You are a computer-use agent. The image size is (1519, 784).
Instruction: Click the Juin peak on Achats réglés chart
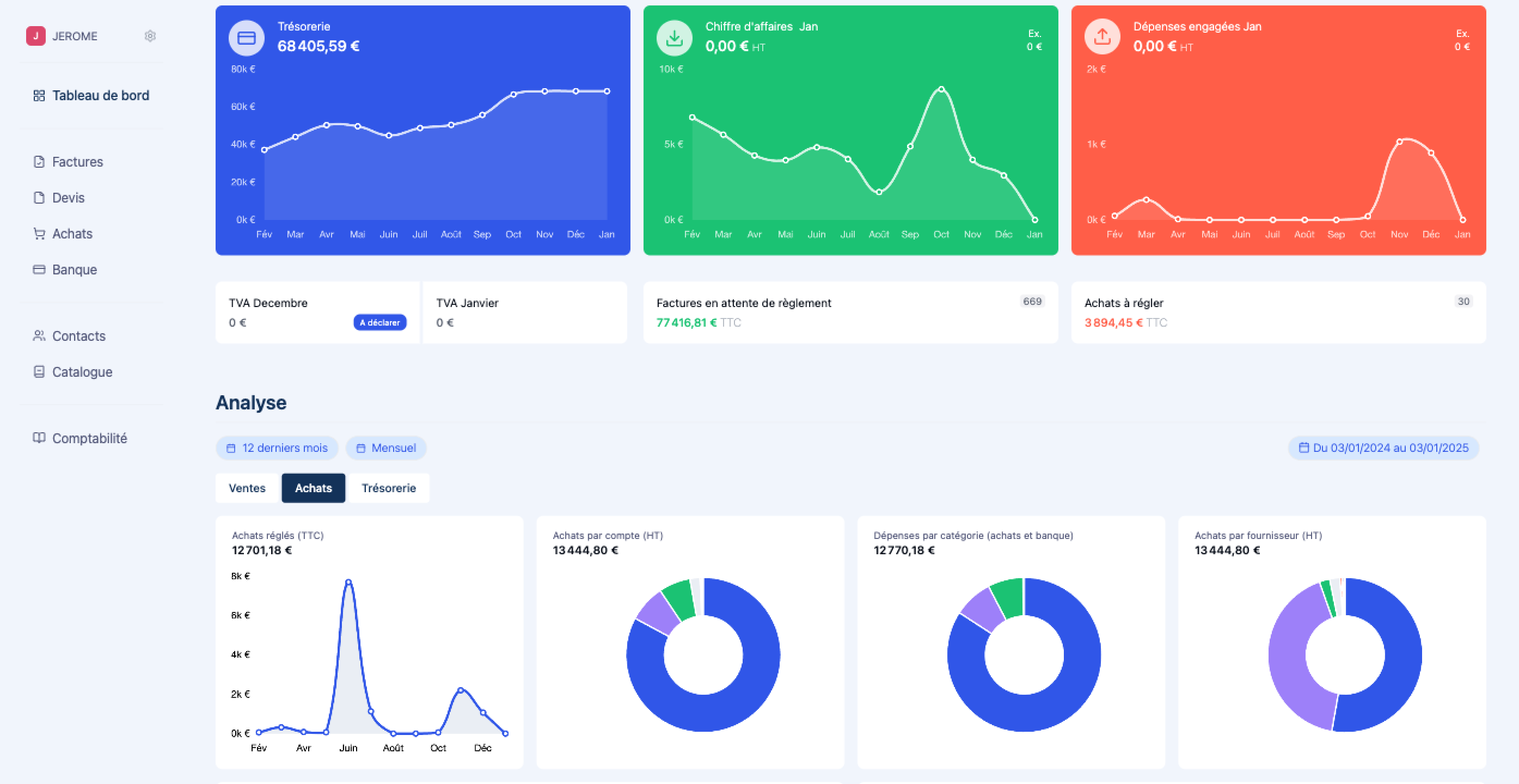point(348,583)
